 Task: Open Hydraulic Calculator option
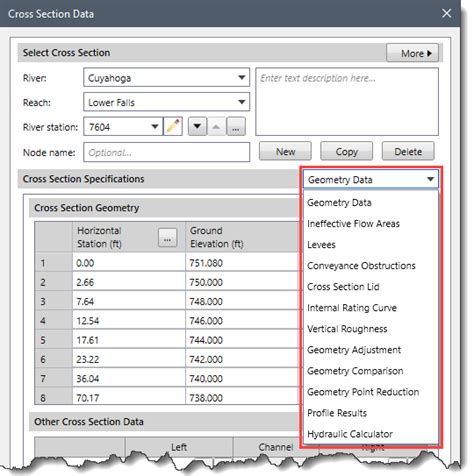pyautogui.click(x=371, y=434)
